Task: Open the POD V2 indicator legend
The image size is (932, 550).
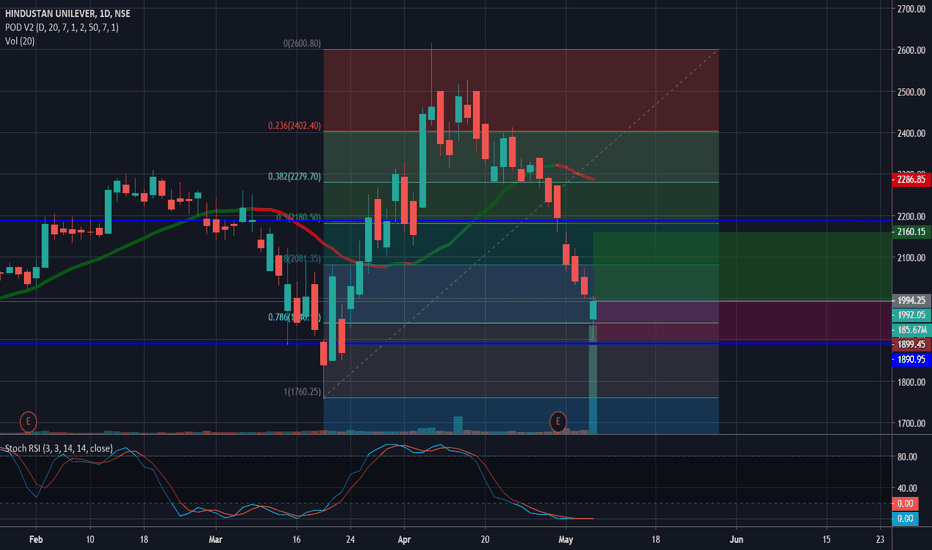Action: click(62, 27)
